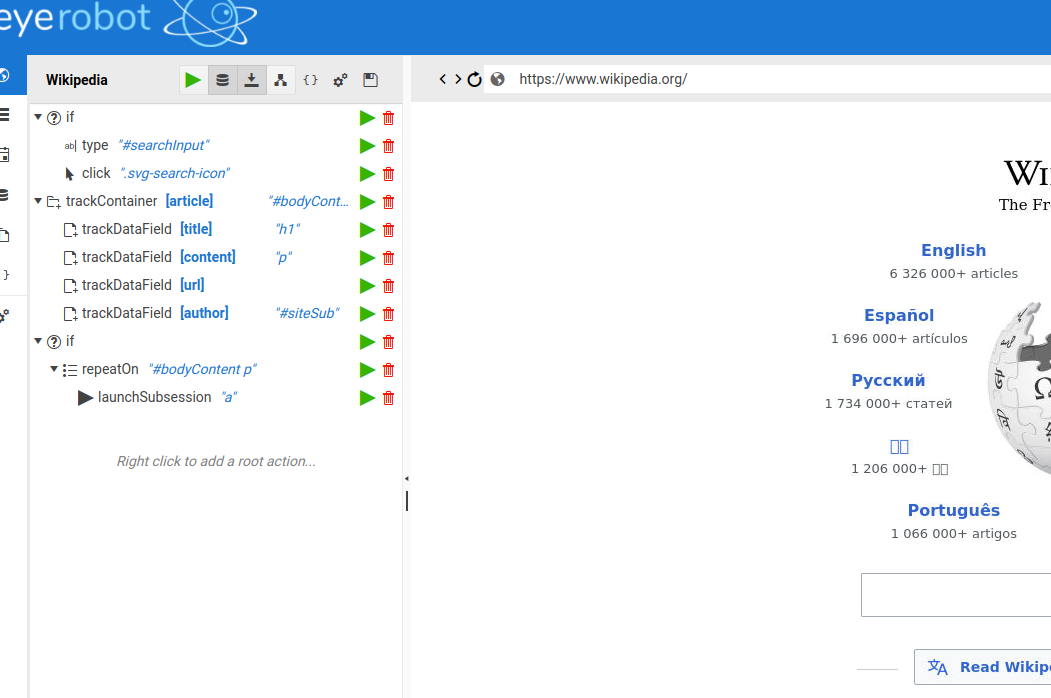The width and height of the screenshot is (1051, 698).
Task: Select the trackDataField [url] row
Action: tap(215, 286)
